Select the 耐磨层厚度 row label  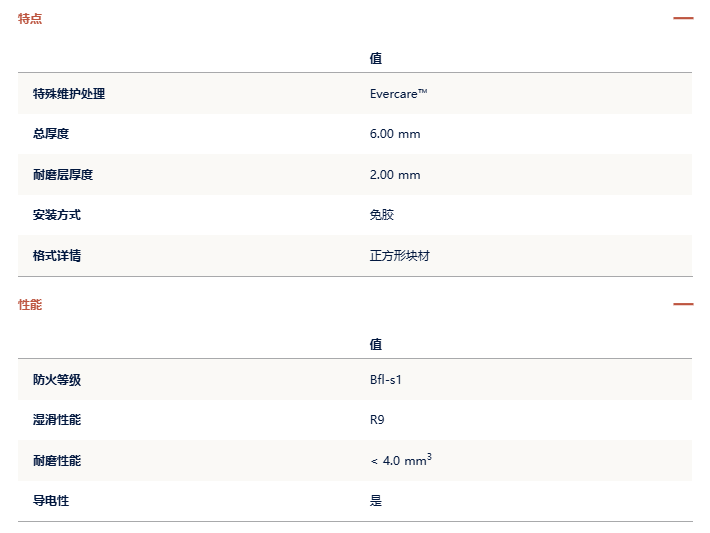(63, 174)
